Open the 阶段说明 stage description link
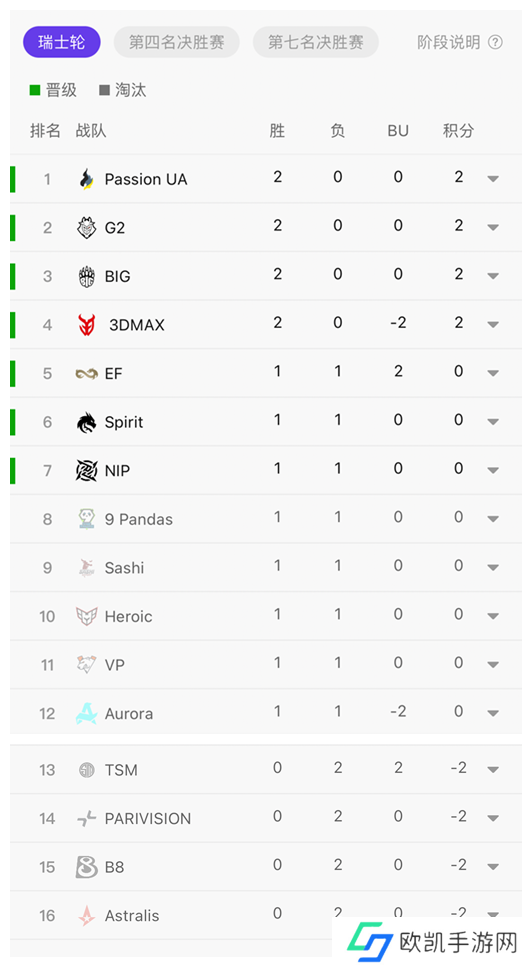Screen dimensions: 532x967 (449, 43)
